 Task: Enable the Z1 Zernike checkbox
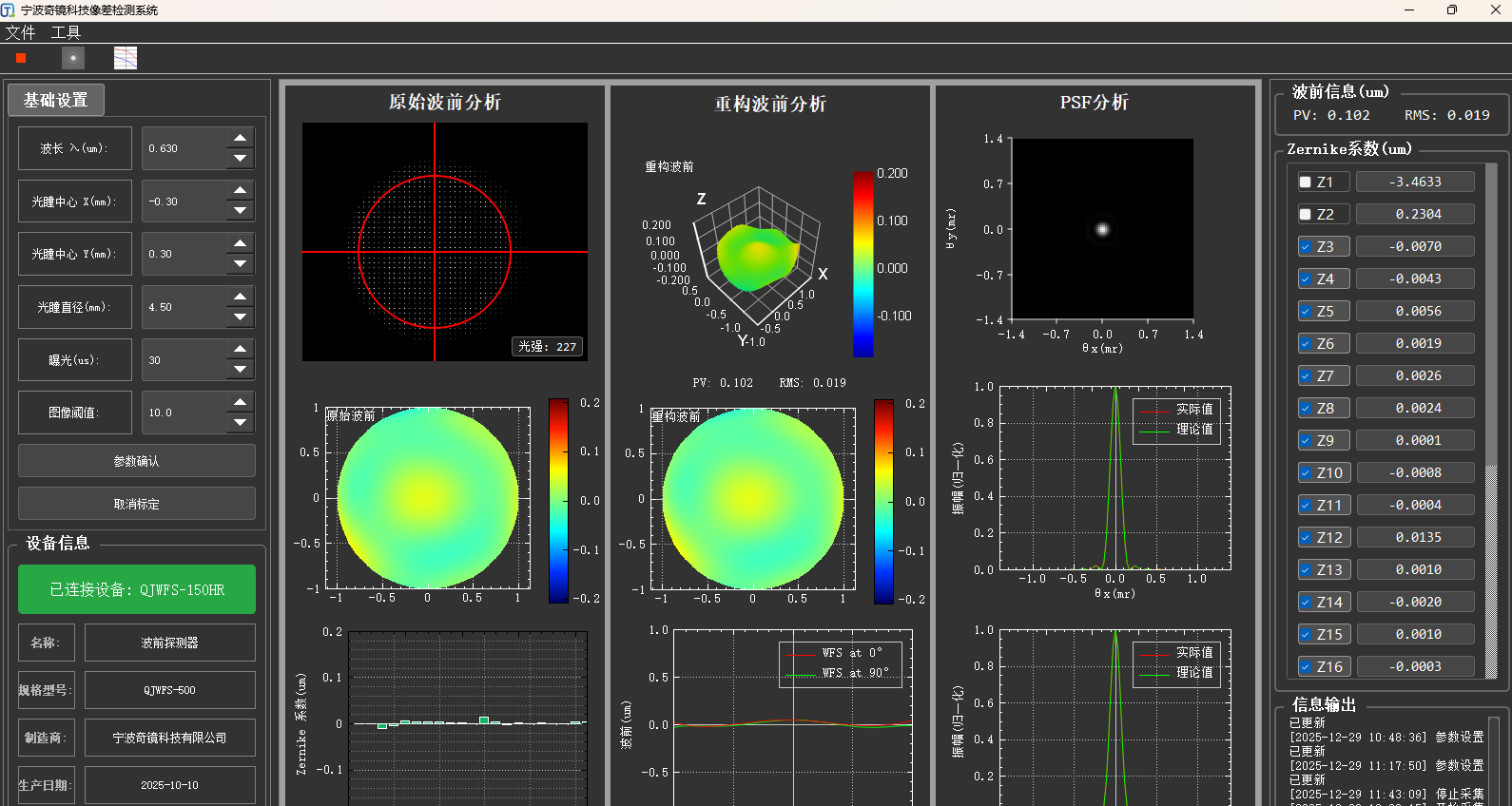click(x=1306, y=182)
